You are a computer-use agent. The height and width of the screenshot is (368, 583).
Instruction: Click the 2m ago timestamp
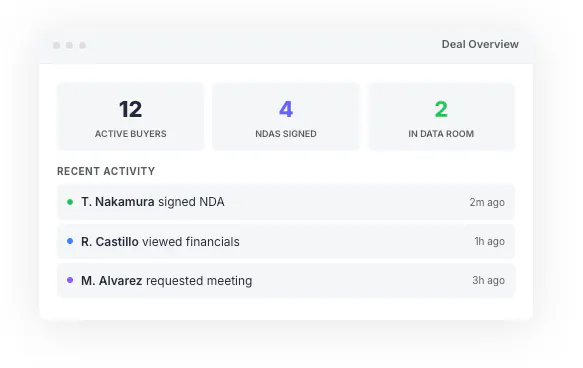[487, 202]
